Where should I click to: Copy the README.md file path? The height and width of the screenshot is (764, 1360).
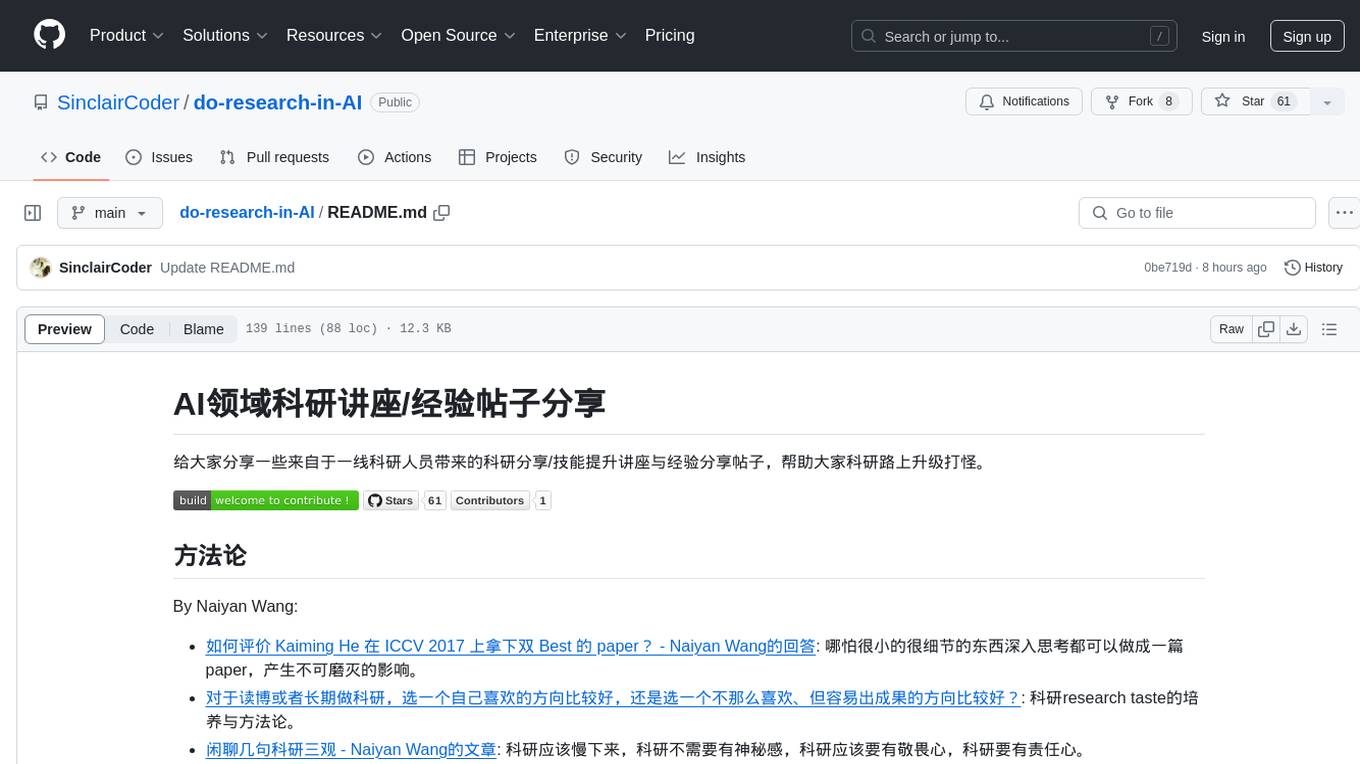click(441, 212)
